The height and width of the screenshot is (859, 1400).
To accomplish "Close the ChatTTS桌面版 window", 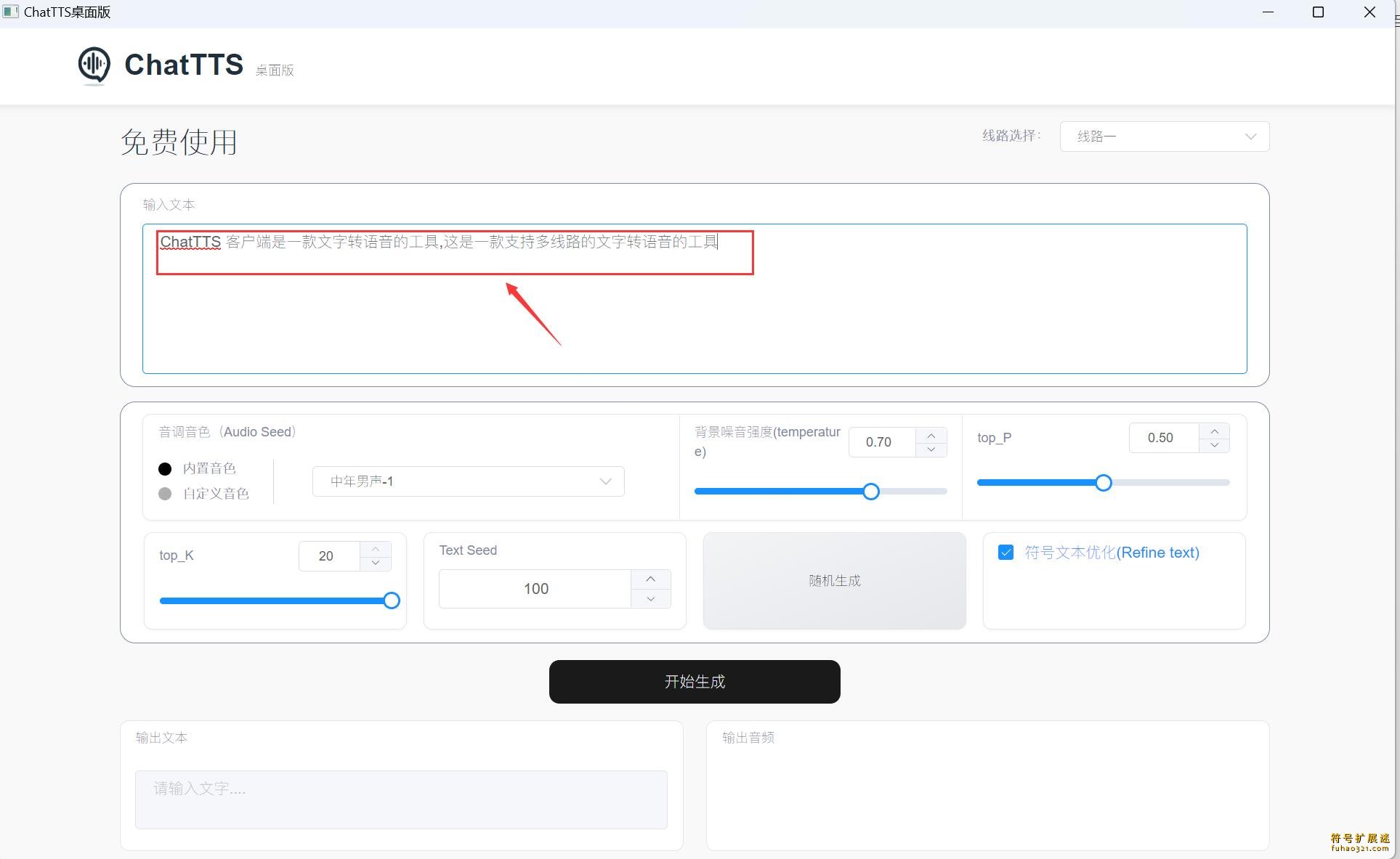I will coord(1369,12).
